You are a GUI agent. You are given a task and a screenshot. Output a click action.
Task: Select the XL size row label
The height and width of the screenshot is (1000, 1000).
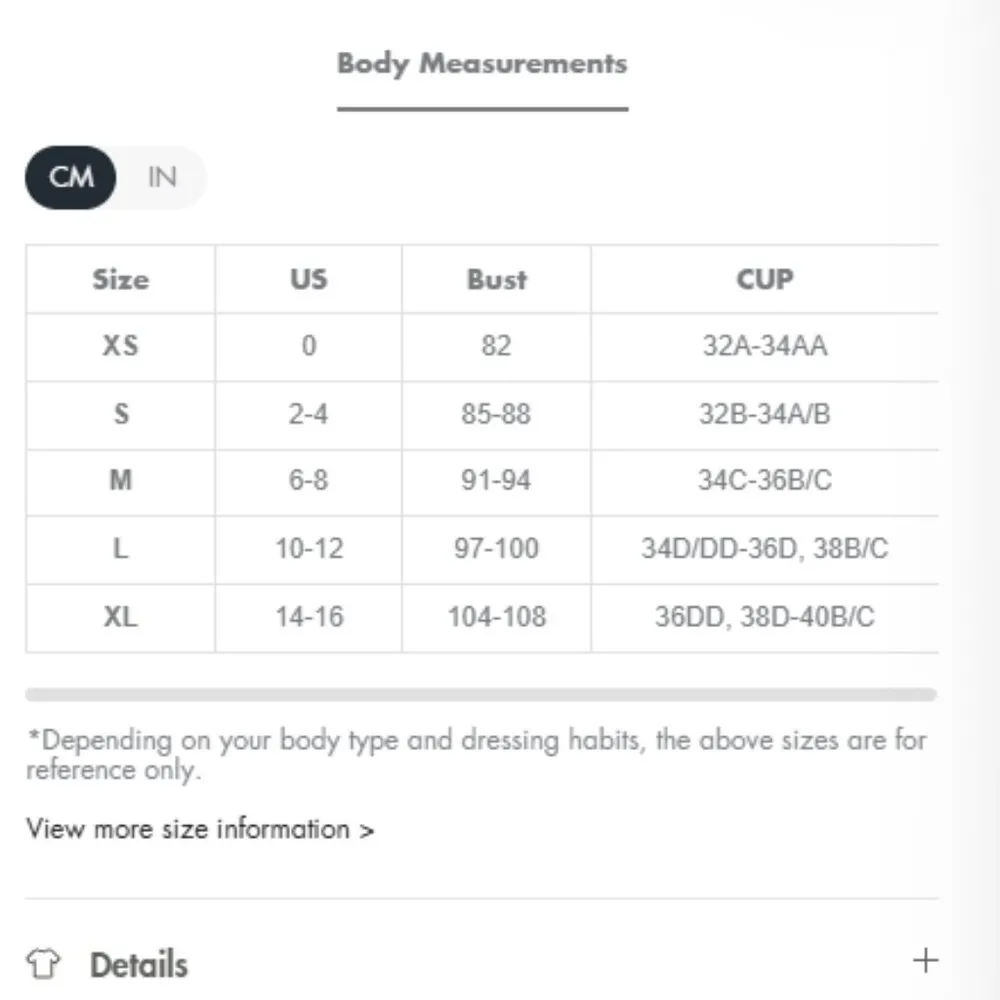pyautogui.click(x=120, y=617)
